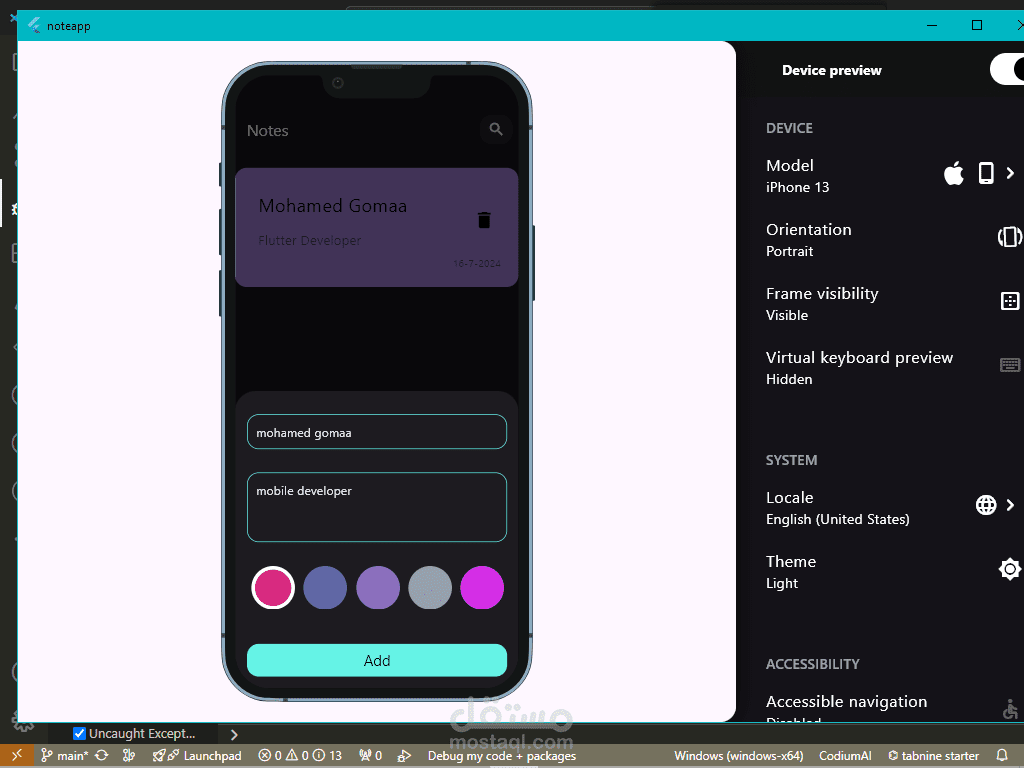
Task: Click Debug my code + packages
Action: (x=502, y=756)
